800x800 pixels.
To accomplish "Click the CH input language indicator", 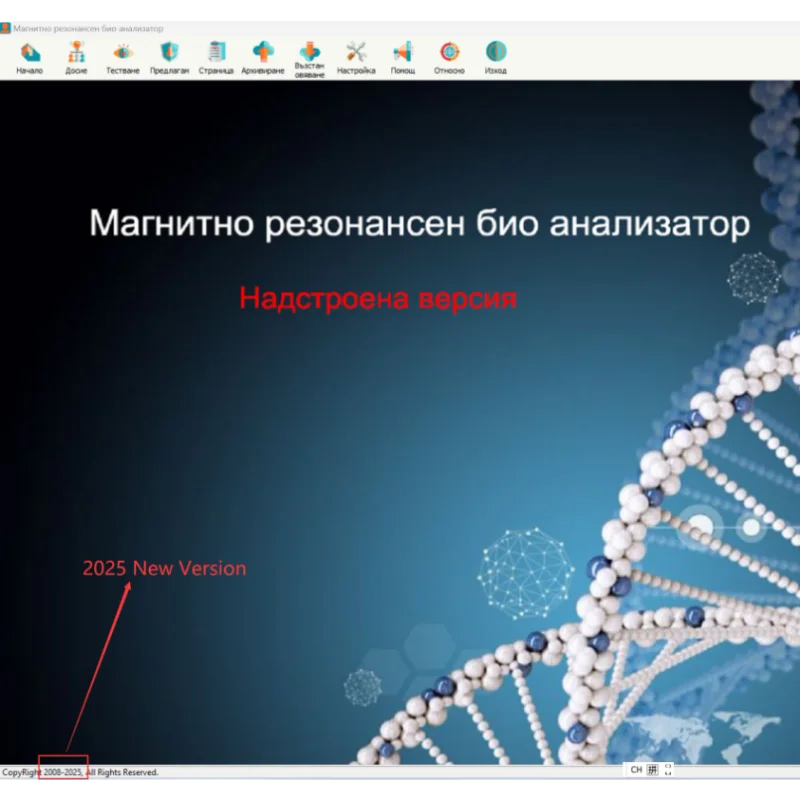I will click(636, 769).
